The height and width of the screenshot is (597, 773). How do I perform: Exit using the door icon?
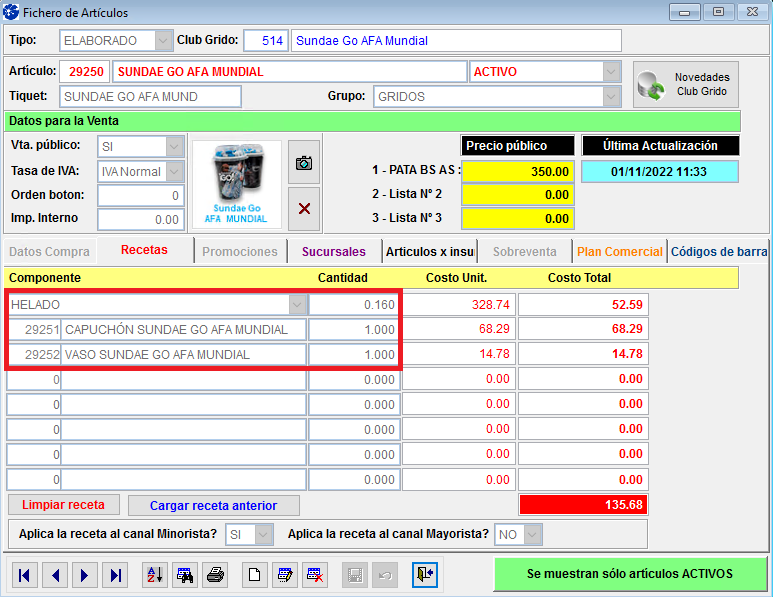(425, 575)
